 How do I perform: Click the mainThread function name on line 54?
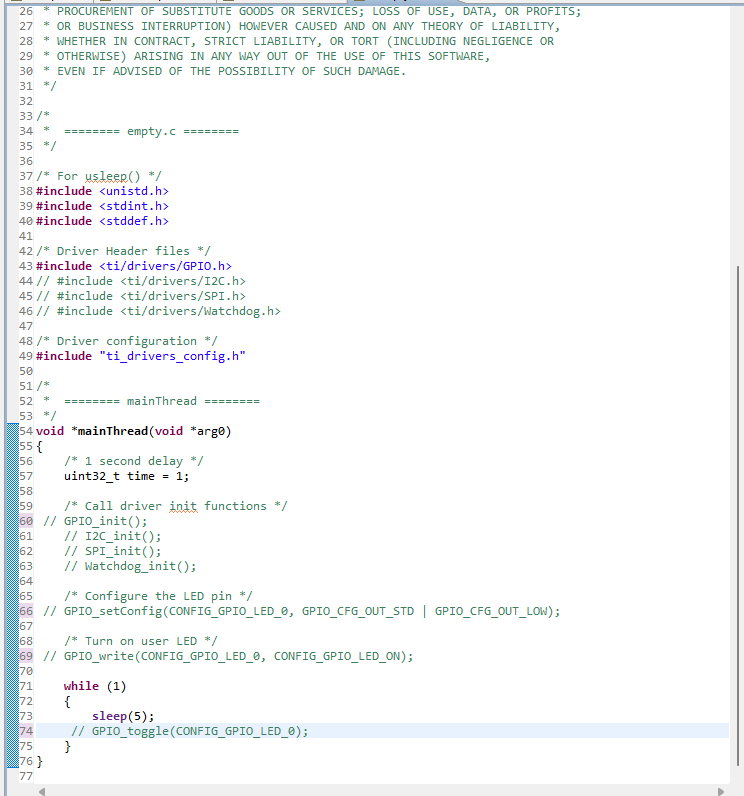pos(113,431)
